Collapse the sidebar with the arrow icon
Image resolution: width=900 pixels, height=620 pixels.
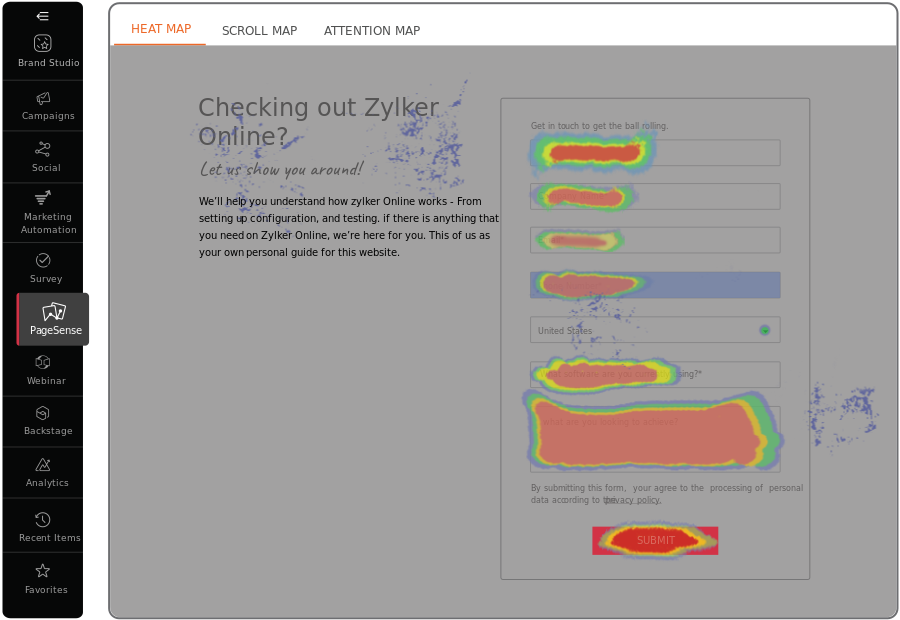pos(42,16)
